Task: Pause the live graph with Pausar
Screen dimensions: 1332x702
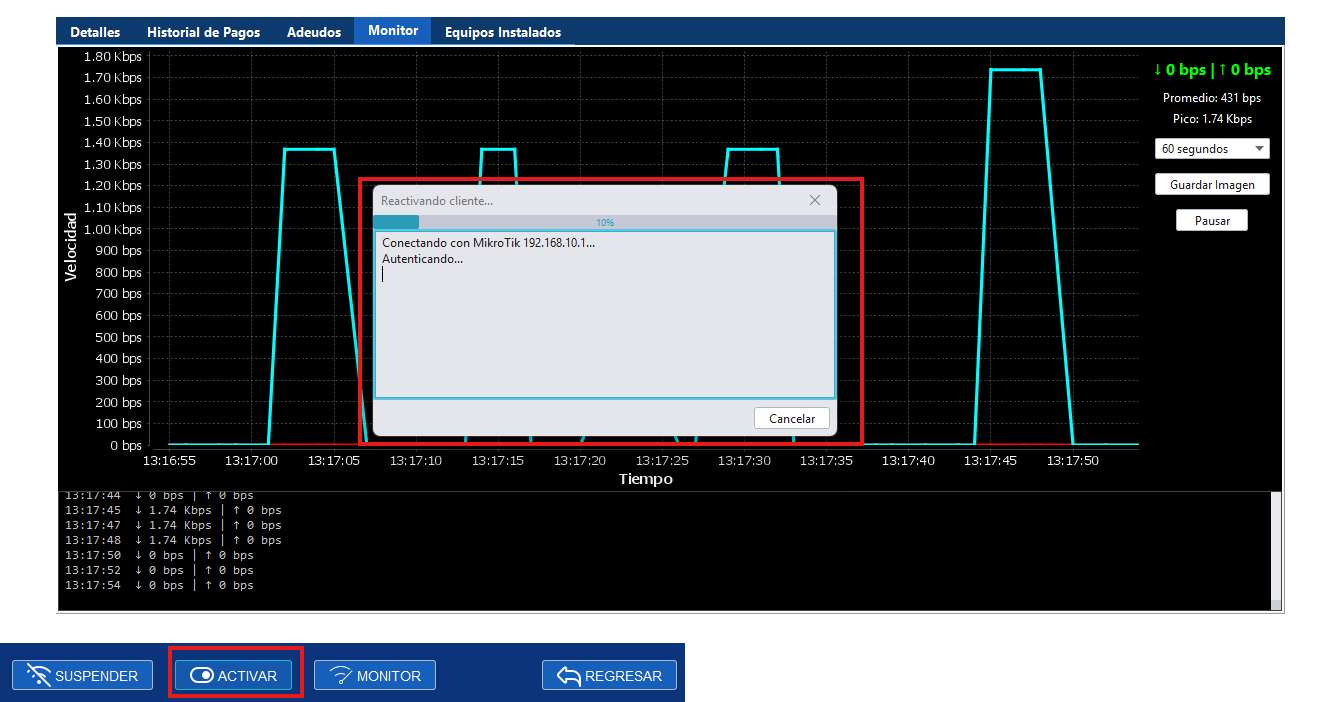Action: click(1211, 220)
